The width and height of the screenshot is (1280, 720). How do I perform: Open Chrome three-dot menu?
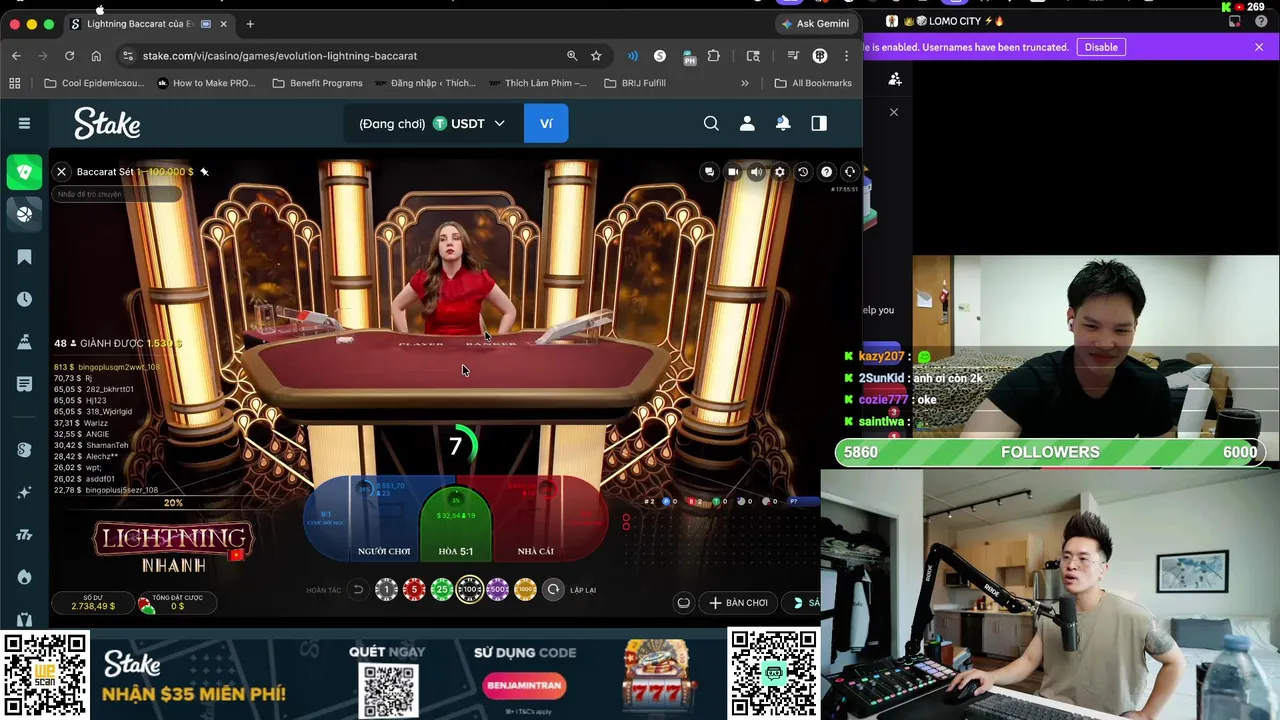846,56
